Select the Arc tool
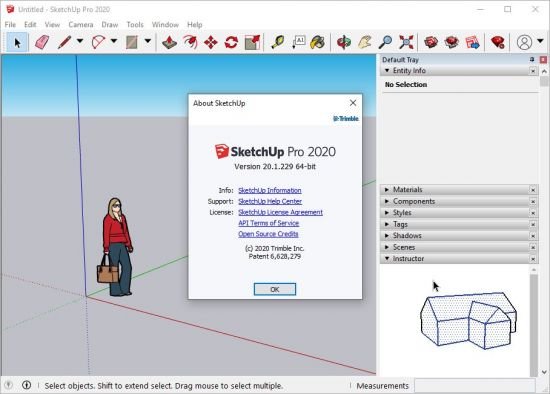The image size is (550, 394). pos(98,42)
